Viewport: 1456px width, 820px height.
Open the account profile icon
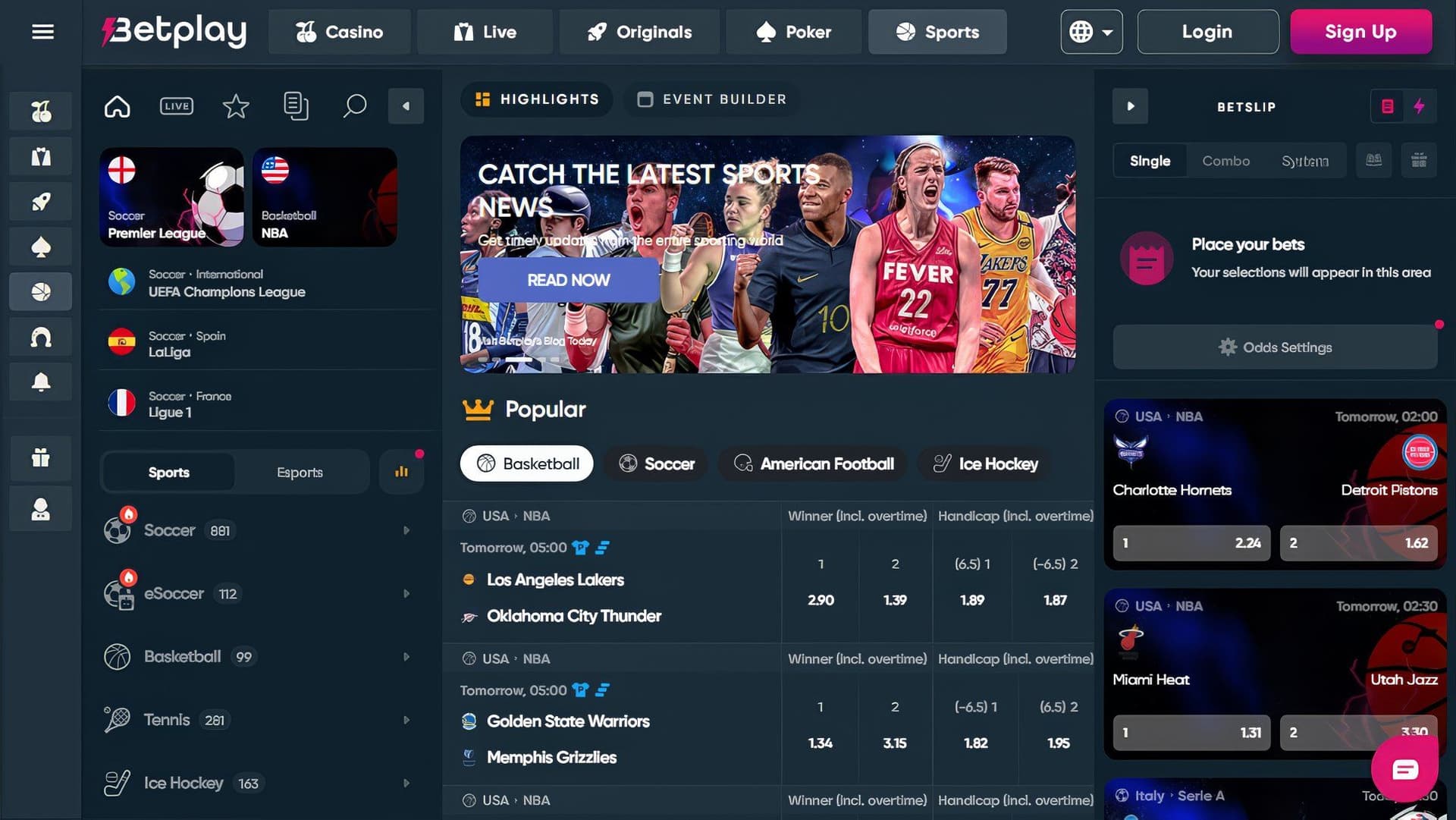[39, 508]
